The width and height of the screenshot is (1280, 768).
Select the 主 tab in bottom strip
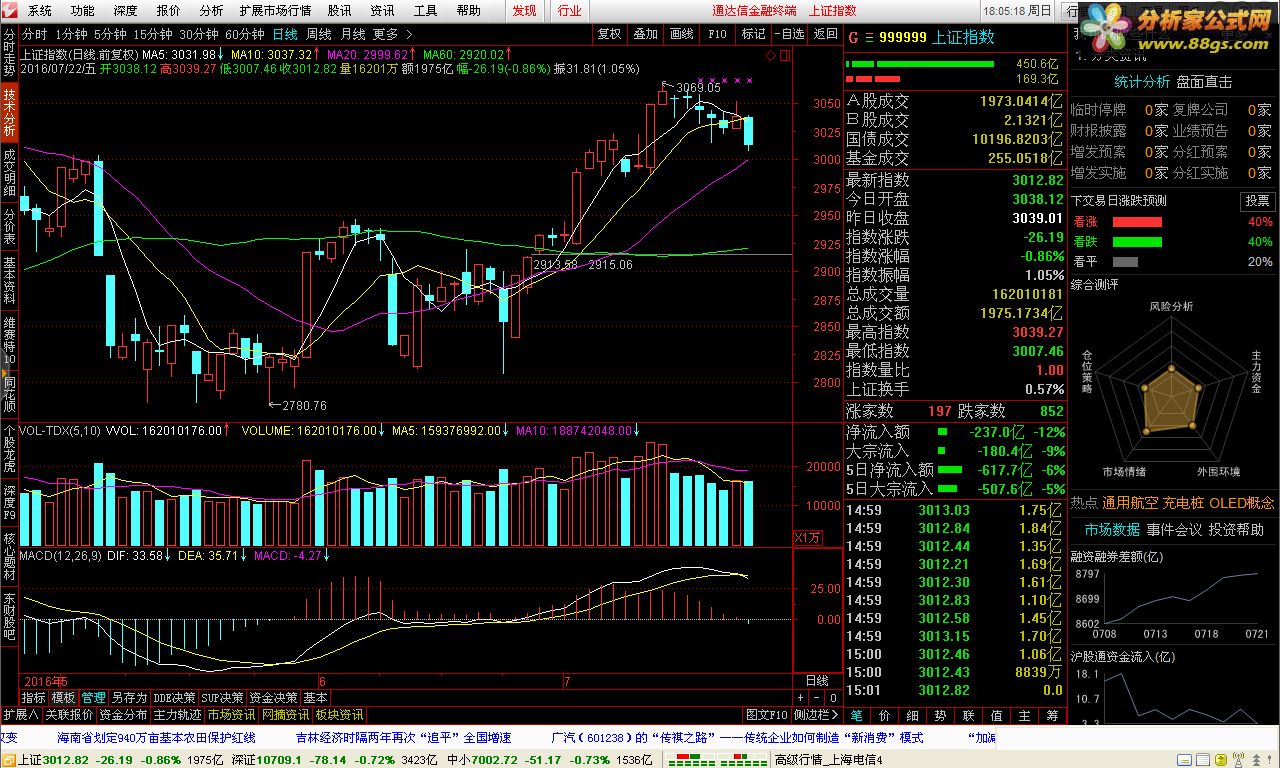[x=1024, y=716]
